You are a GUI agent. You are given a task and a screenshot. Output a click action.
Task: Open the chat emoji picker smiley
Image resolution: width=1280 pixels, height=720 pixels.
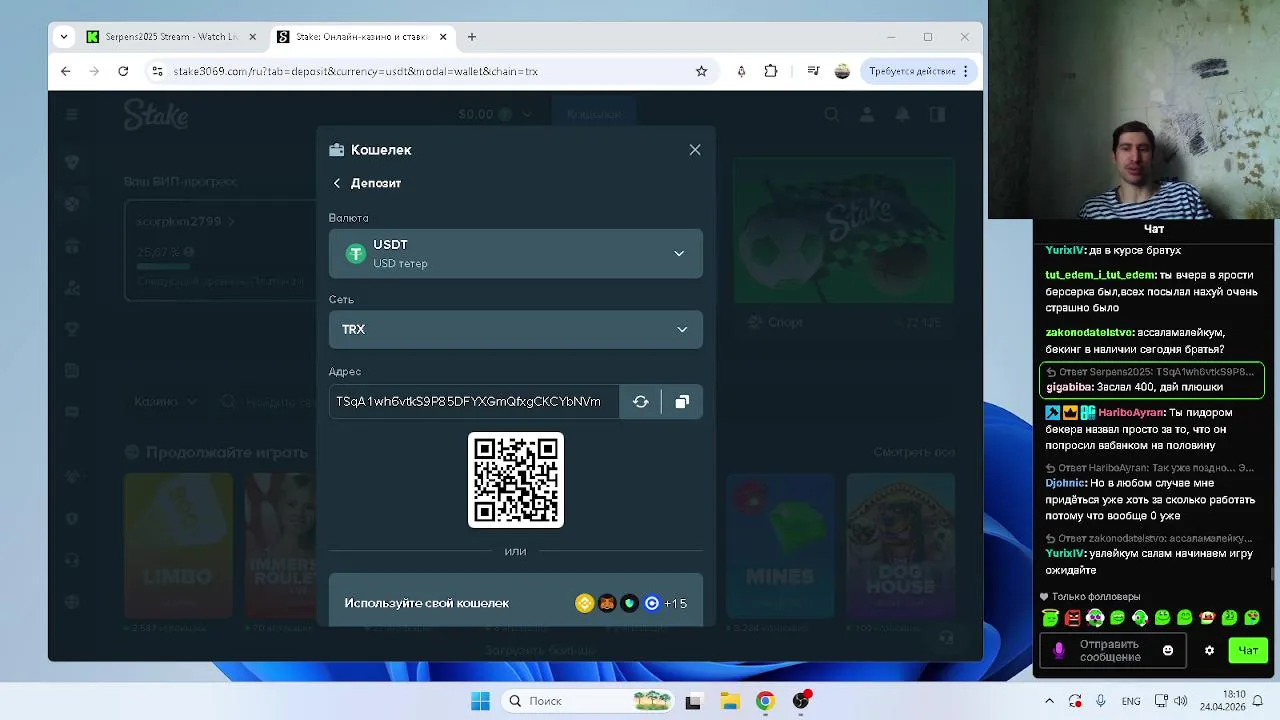pos(1168,650)
